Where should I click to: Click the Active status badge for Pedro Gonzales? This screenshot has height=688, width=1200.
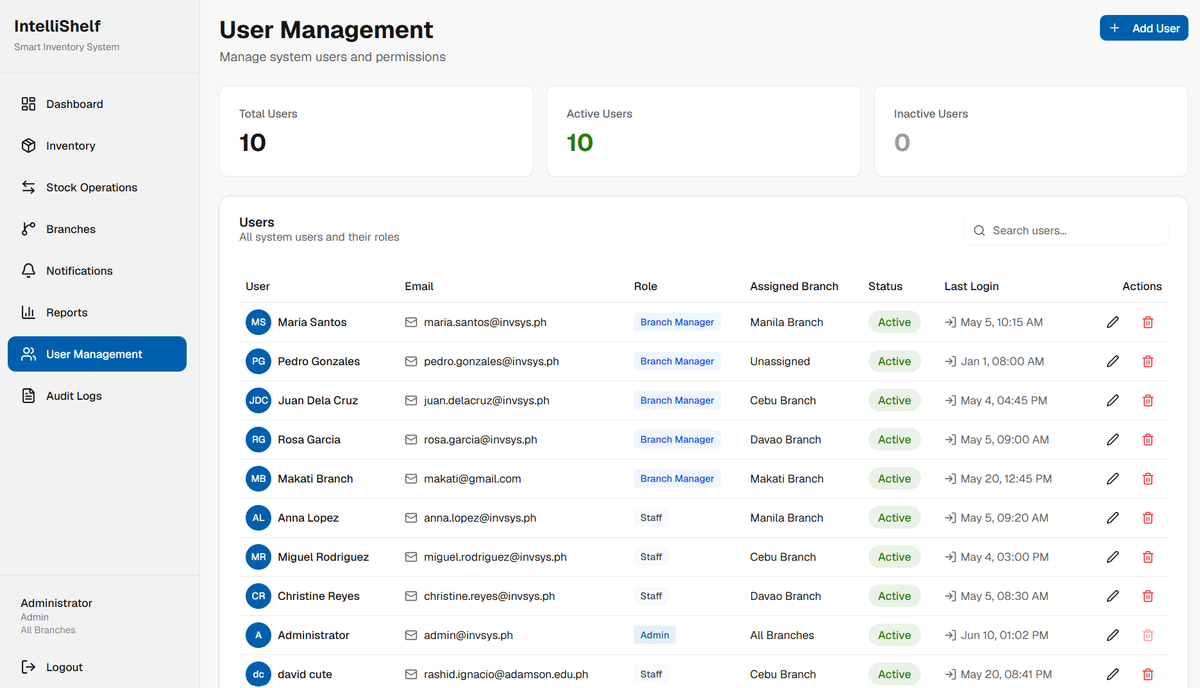[x=894, y=361]
